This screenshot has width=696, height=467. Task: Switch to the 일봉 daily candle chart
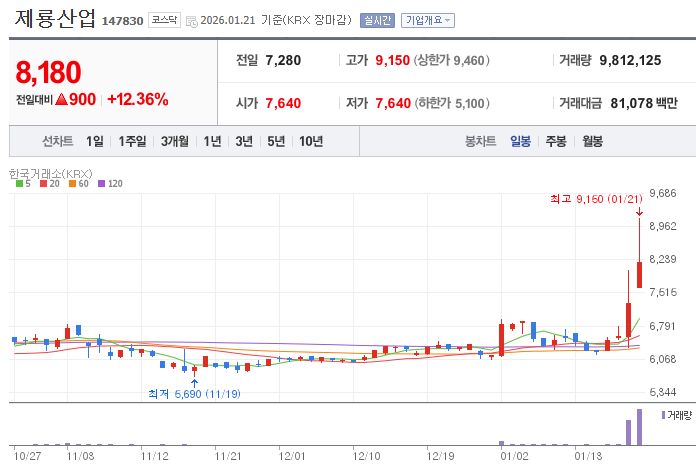520,141
